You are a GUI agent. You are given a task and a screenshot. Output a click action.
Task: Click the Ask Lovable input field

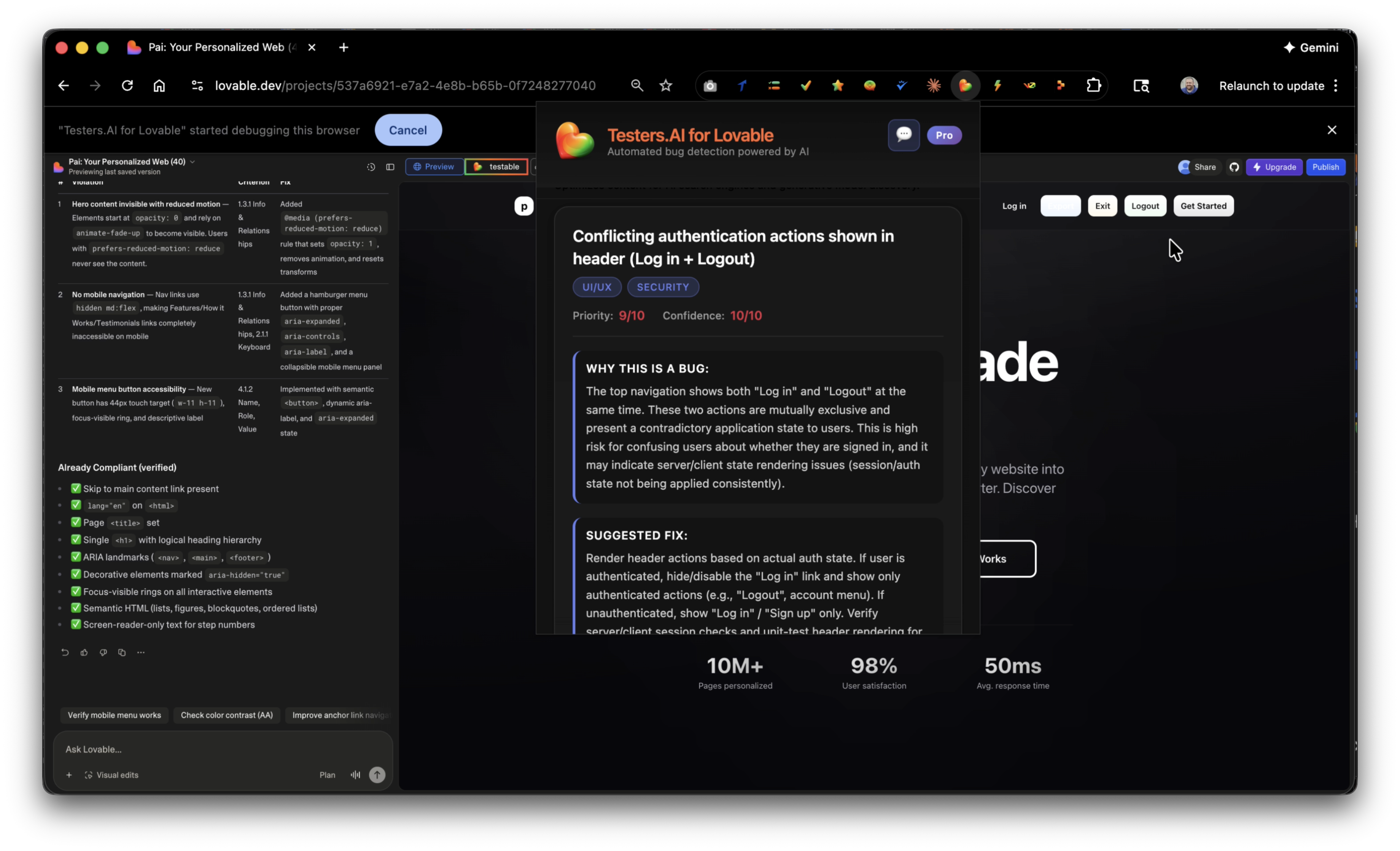(x=221, y=749)
